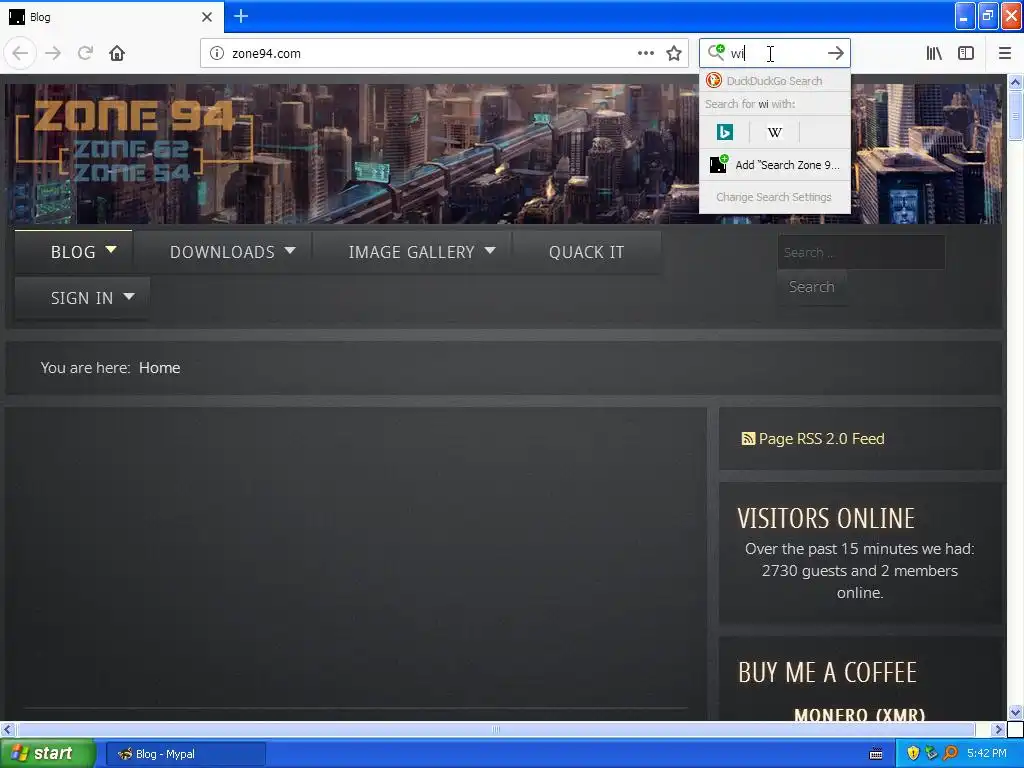This screenshot has height=768, width=1024.
Task: Click the magnifier tray icon
Action: [x=950, y=754]
